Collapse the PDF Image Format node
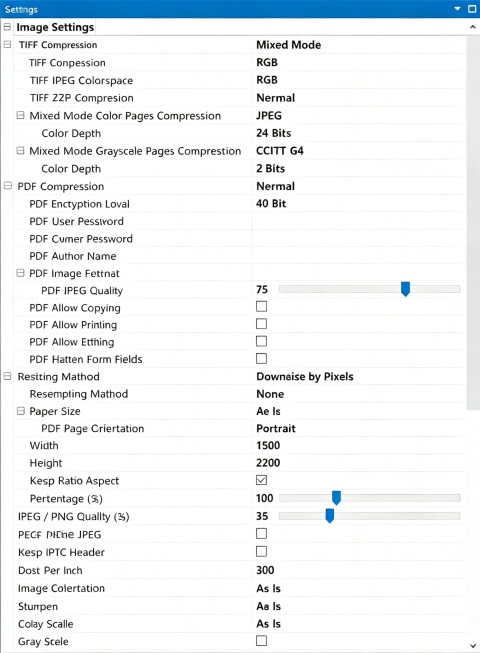480x653 pixels. [x=20, y=273]
